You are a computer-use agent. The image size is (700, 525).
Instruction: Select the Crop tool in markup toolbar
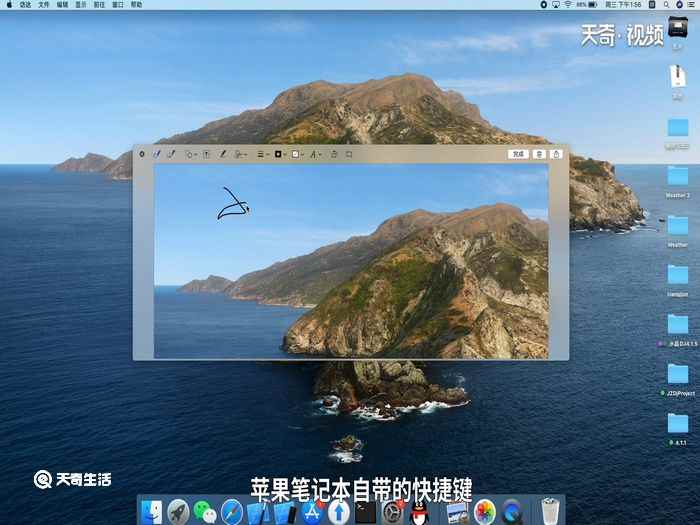[x=350, y=154]
